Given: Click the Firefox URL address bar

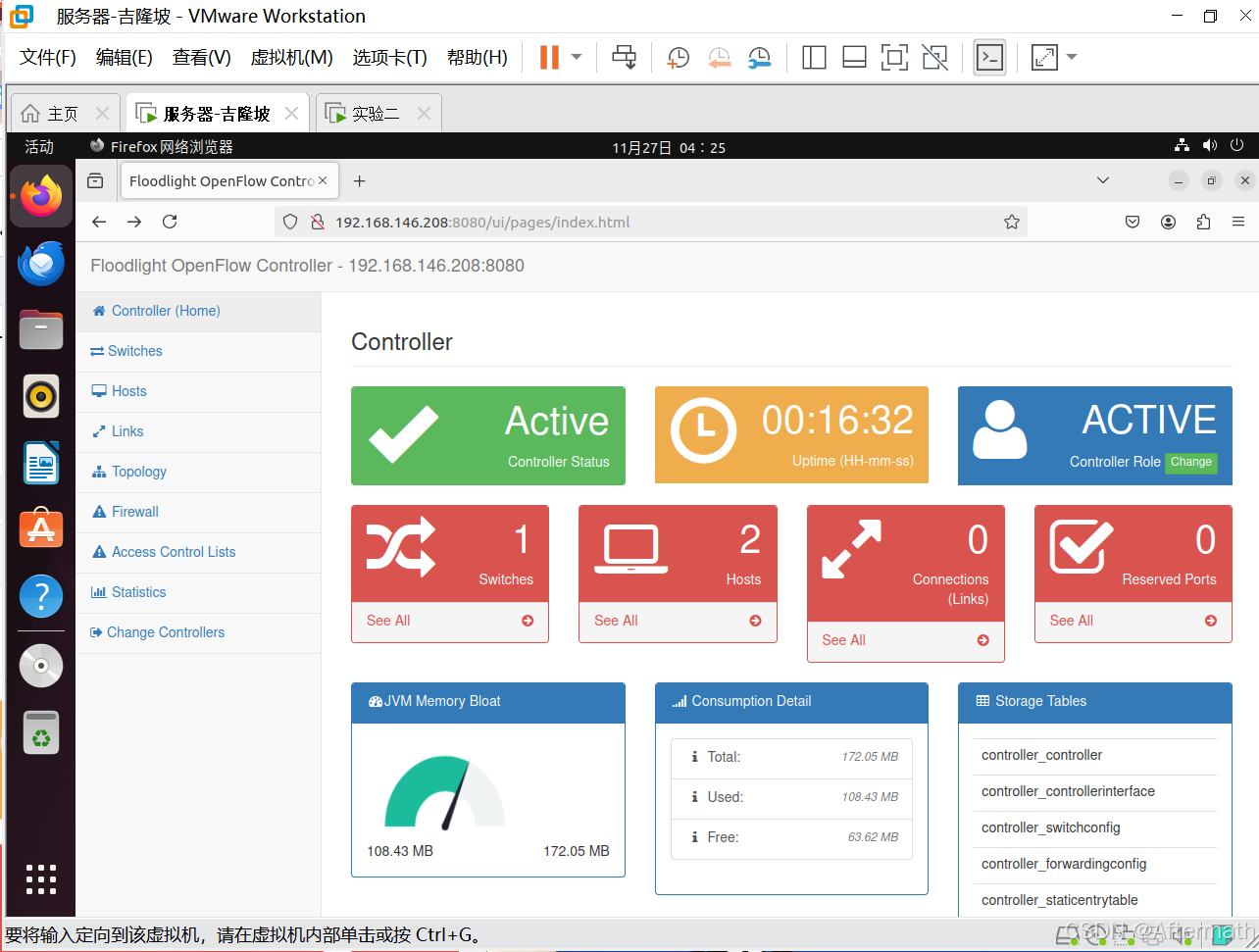Looking at the screenshot, I should tap(652, 223).
